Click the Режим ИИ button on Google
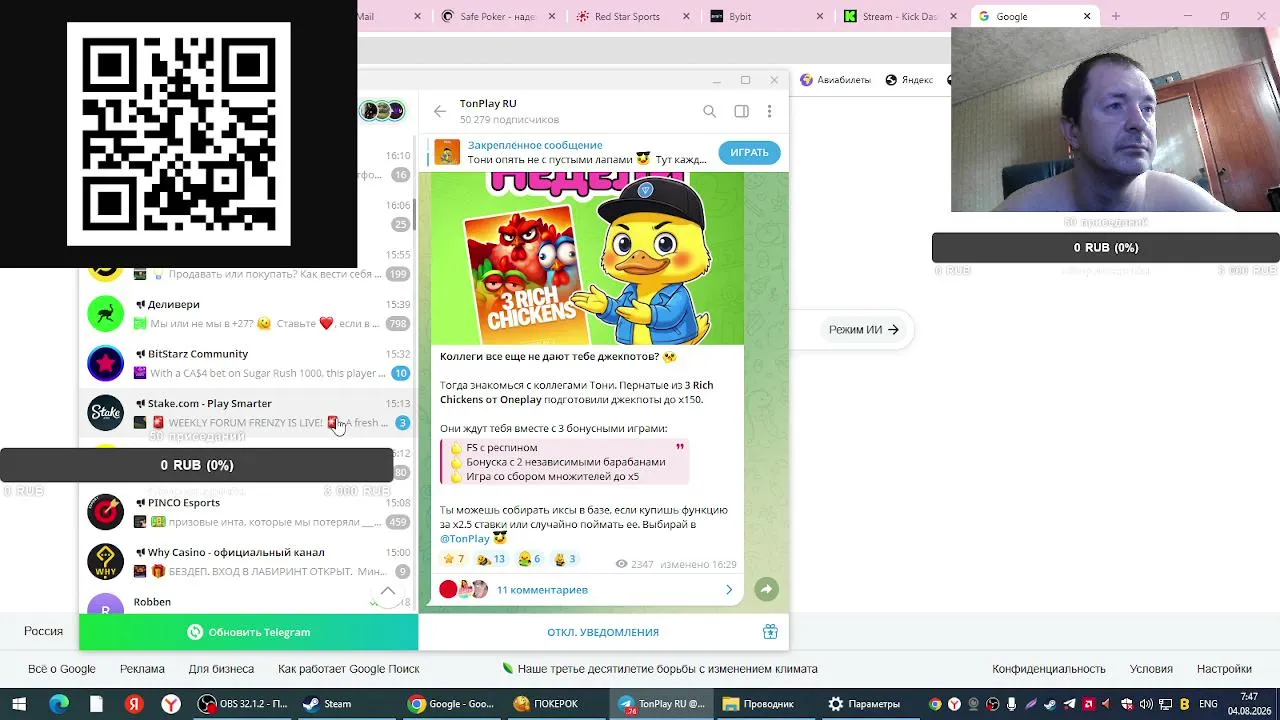Screen dimensions: 1280x720 863,330
